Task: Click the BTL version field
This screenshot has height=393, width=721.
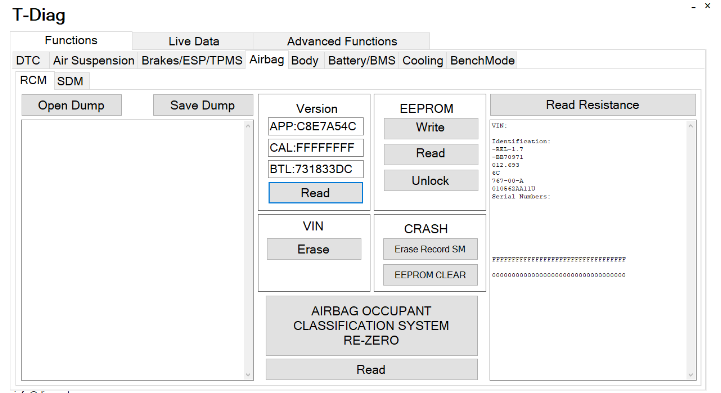Action: click(x=315, y=169)
